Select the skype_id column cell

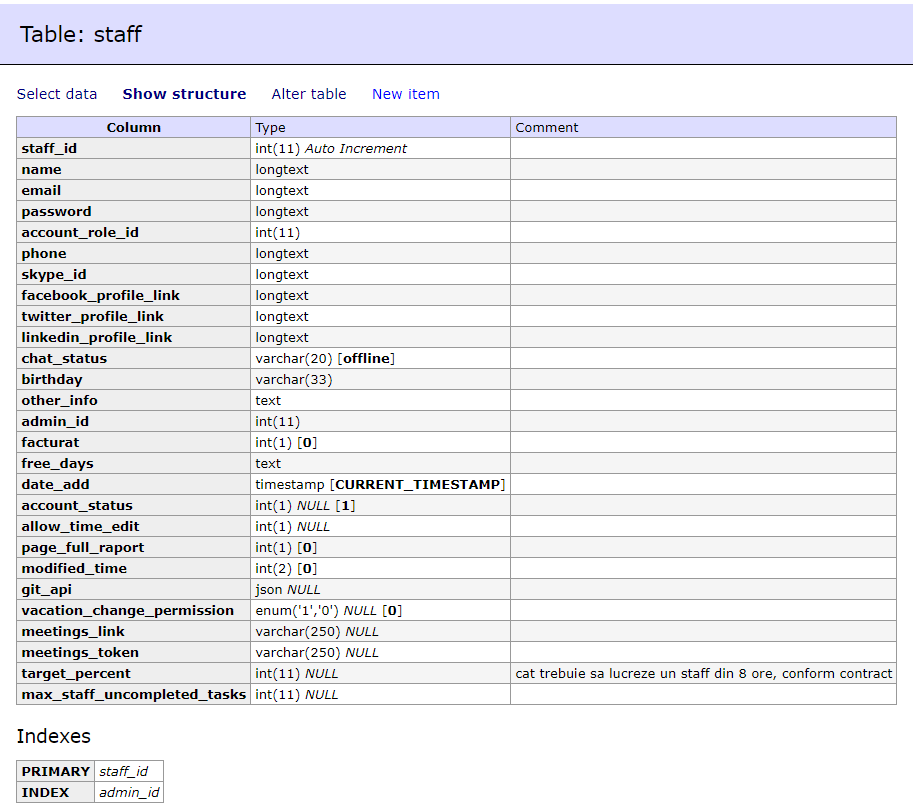[133, 274]
